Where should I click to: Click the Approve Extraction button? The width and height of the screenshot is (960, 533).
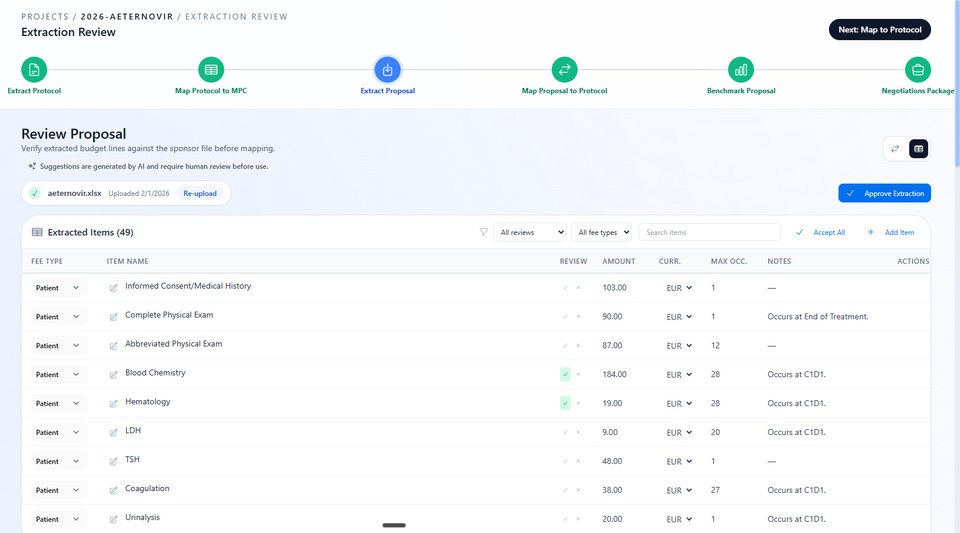885,193
